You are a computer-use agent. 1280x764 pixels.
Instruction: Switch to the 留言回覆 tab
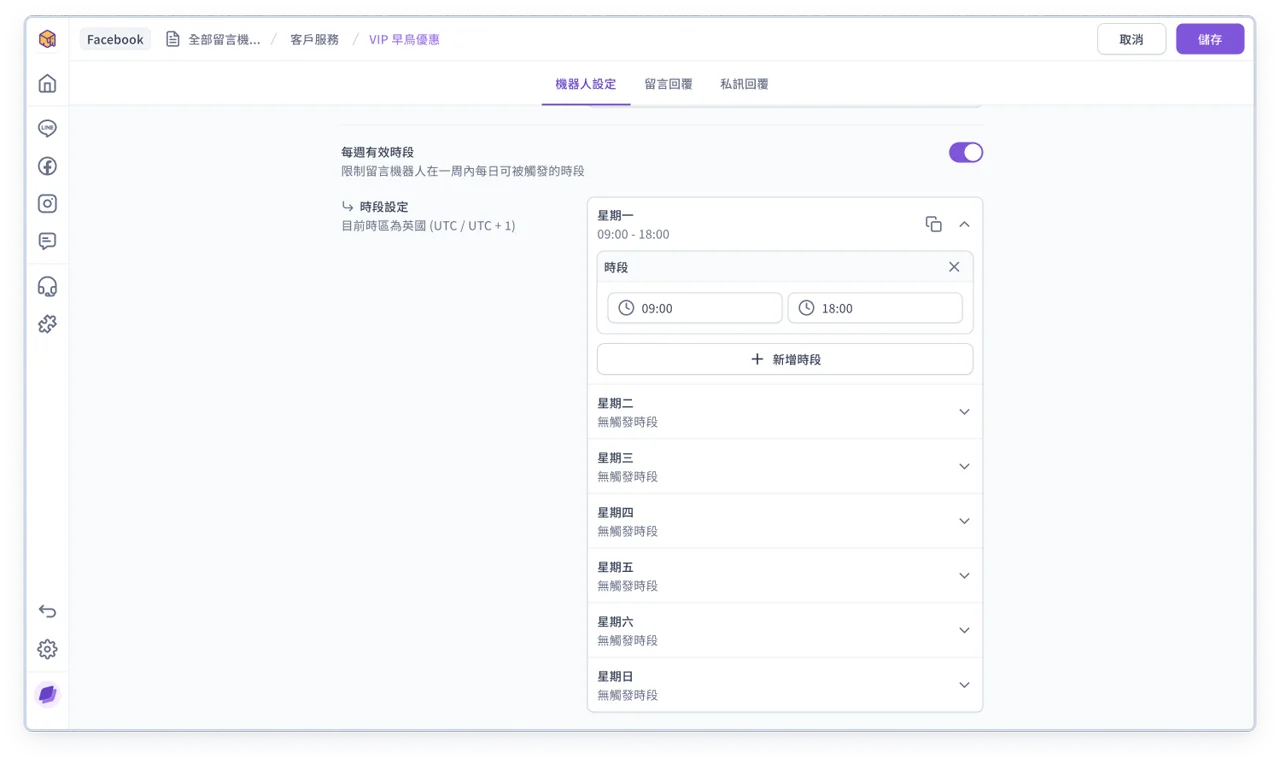[x=668, y=84]
